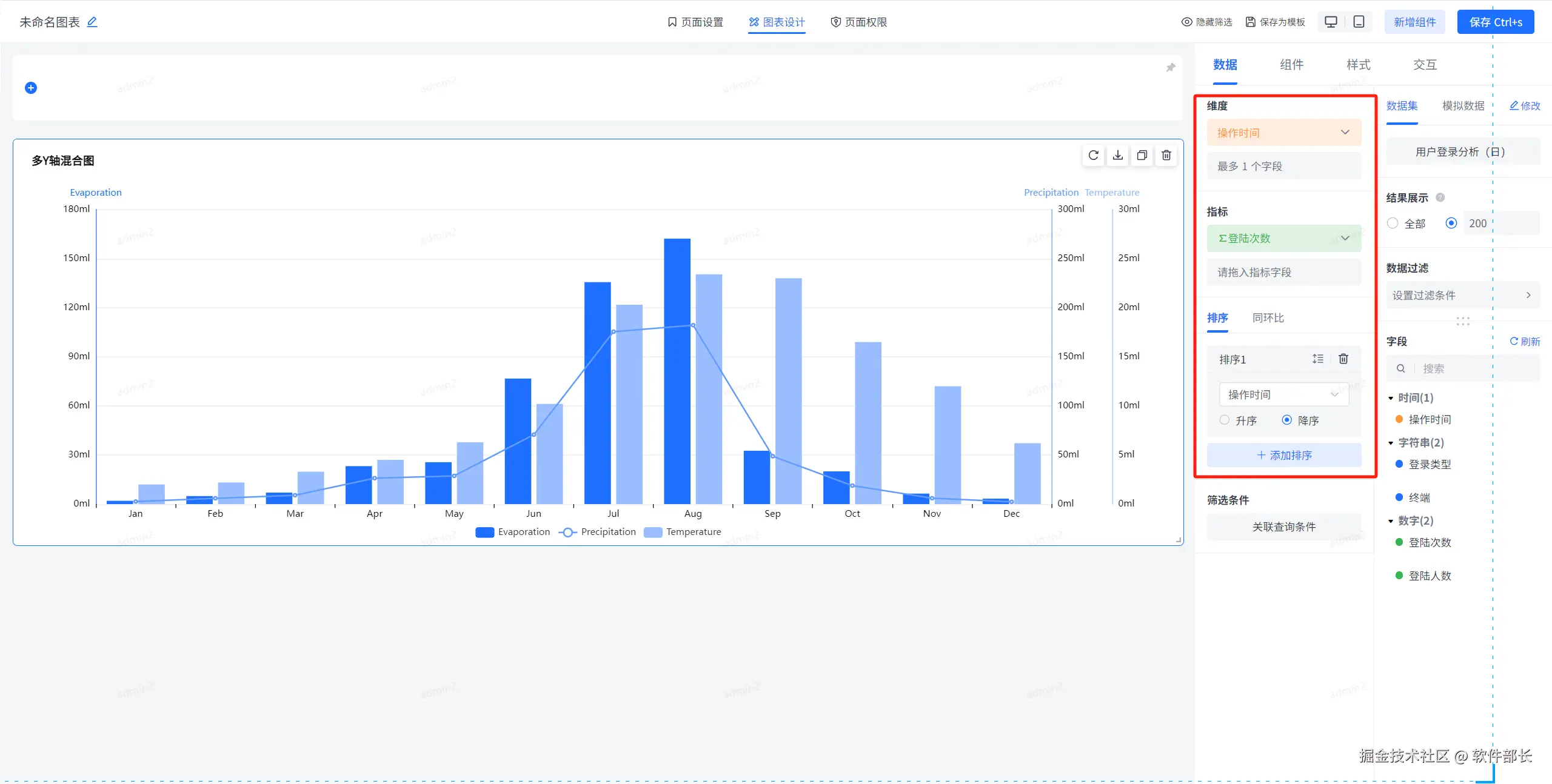Click the blue plus icon in filter bar
This screenshot has width=1552, height=784.
31,88
